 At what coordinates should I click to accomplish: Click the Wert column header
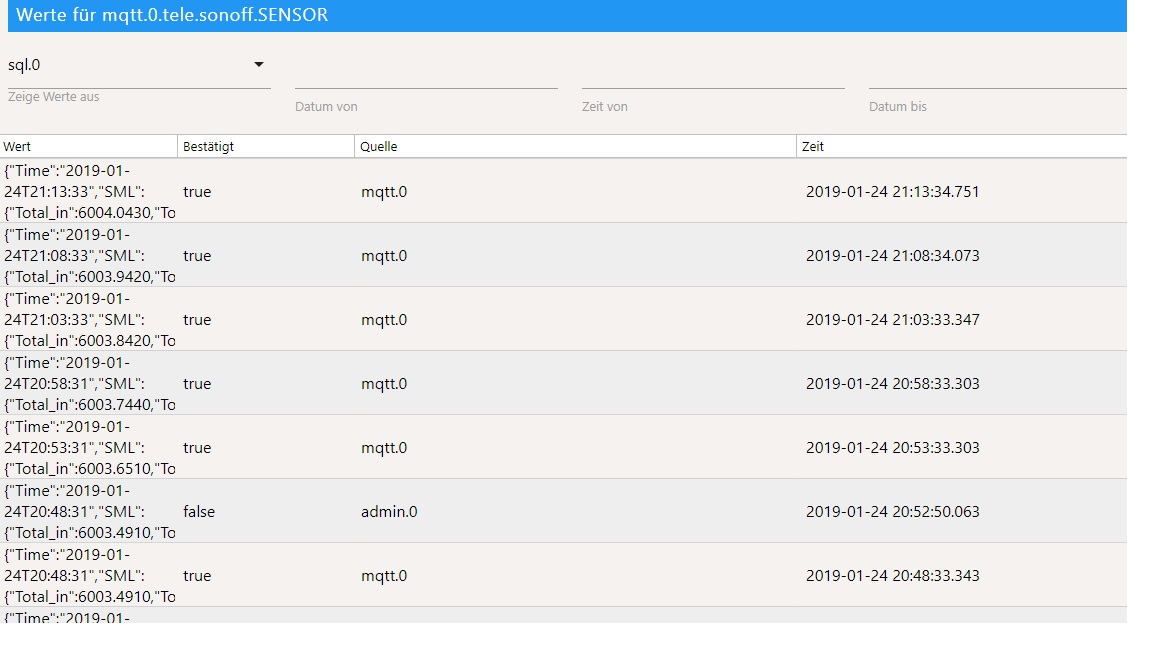88,146
